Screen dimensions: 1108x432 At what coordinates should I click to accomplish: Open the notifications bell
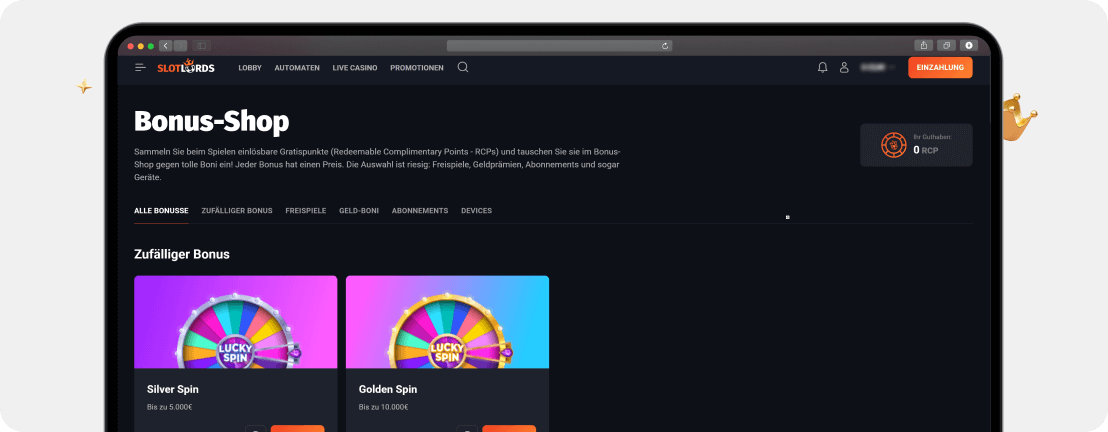click(822, 67)
